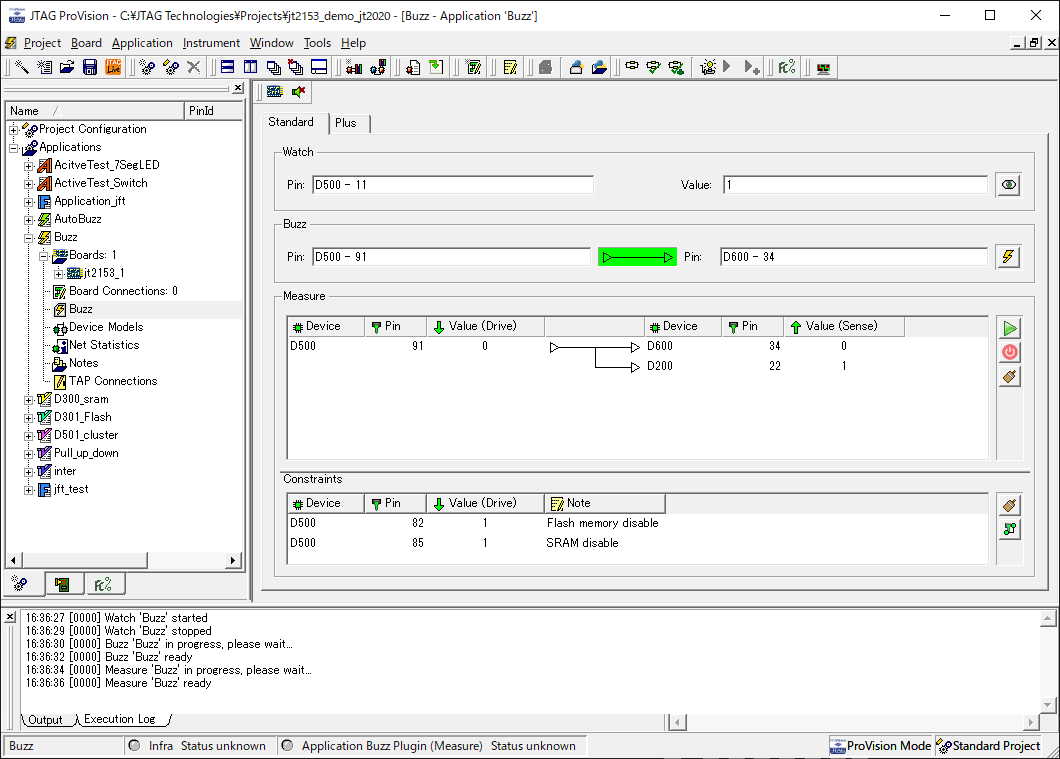Launch the JTAG Live toolbar icon
This screenshot has width=1060, height=759.
pyautogui.click(x=113, y=67)
